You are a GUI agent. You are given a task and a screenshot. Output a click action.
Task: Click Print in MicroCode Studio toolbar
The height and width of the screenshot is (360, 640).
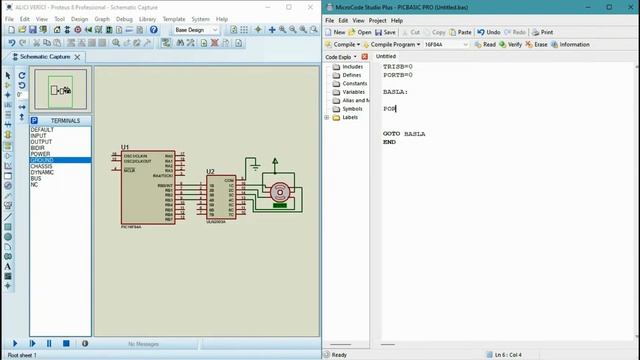pyautogui.click(x=543, y=32)
